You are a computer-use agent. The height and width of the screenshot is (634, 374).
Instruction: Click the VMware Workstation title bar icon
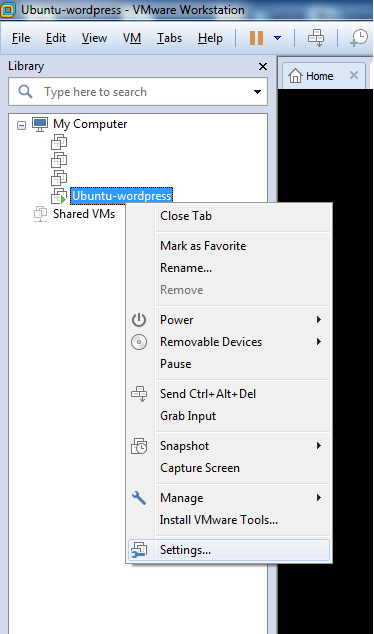click(x=7, y=10)
